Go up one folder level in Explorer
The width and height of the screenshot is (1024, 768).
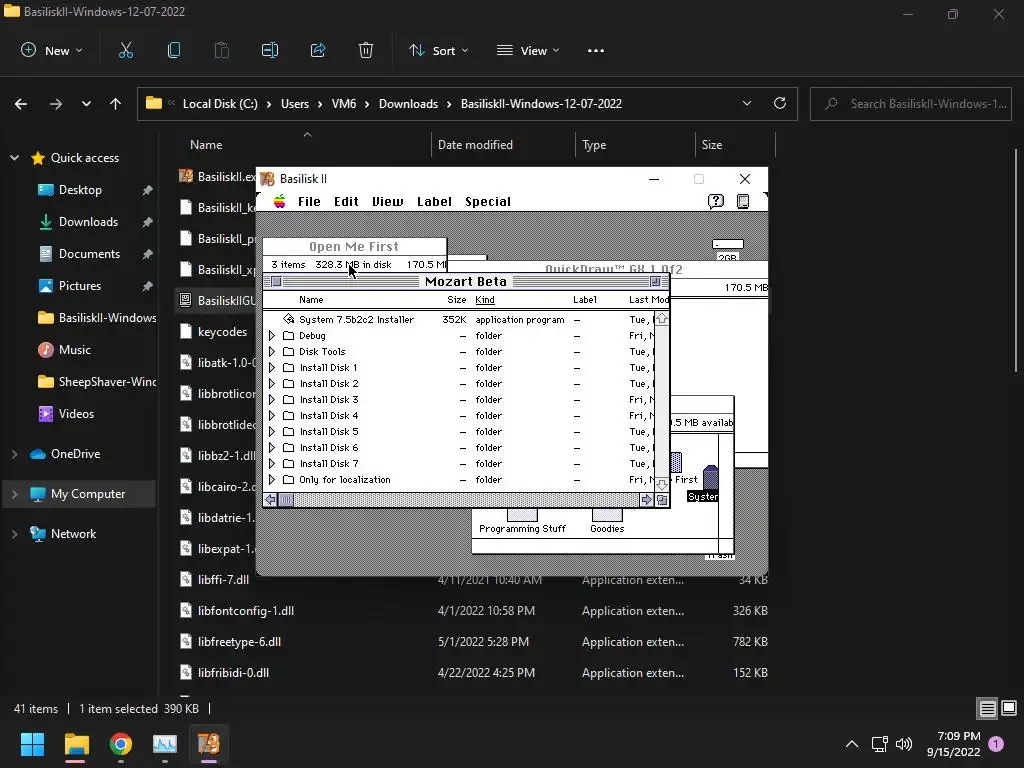pos(116,104)
